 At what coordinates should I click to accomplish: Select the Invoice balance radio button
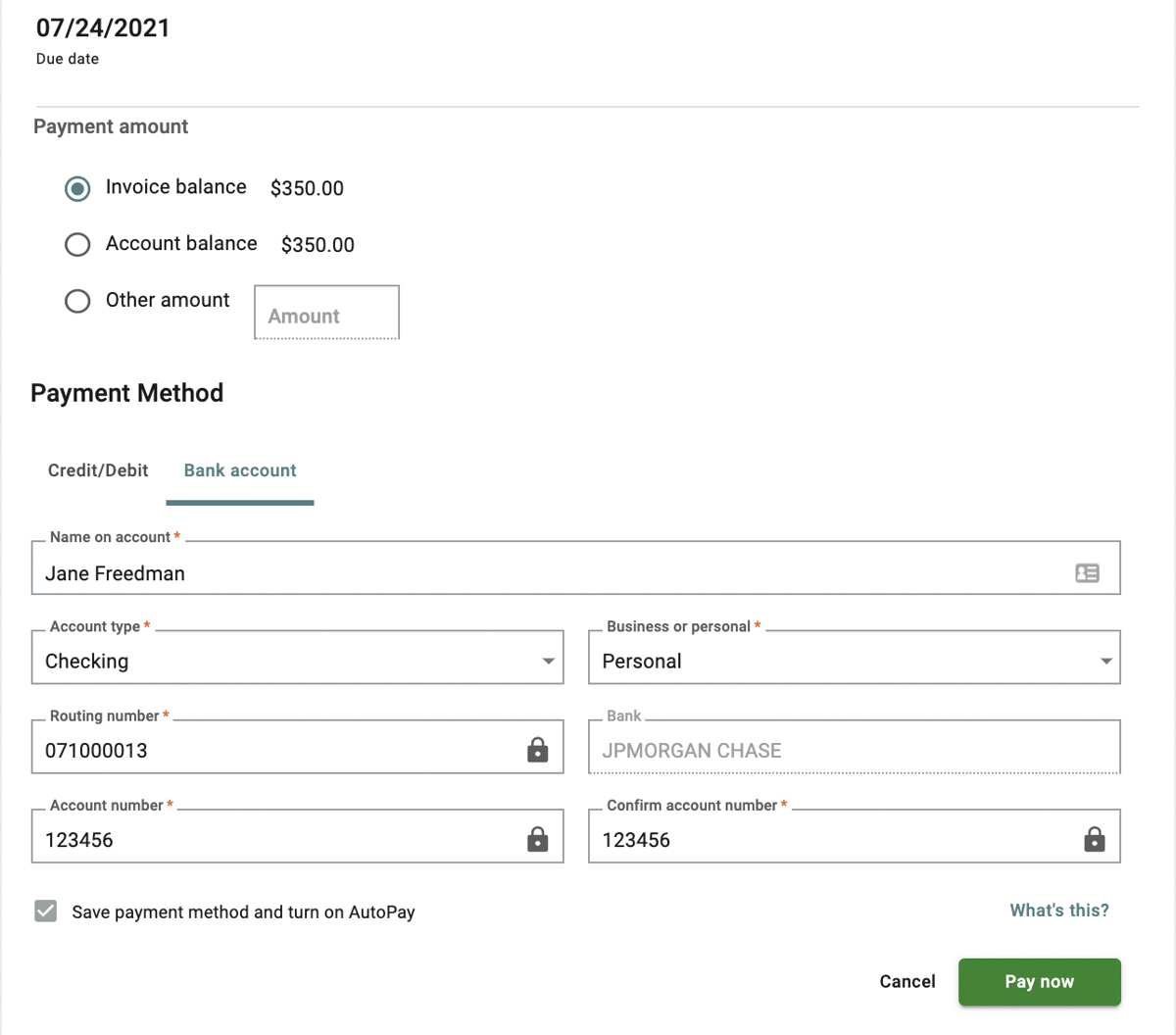click(77, 188)
